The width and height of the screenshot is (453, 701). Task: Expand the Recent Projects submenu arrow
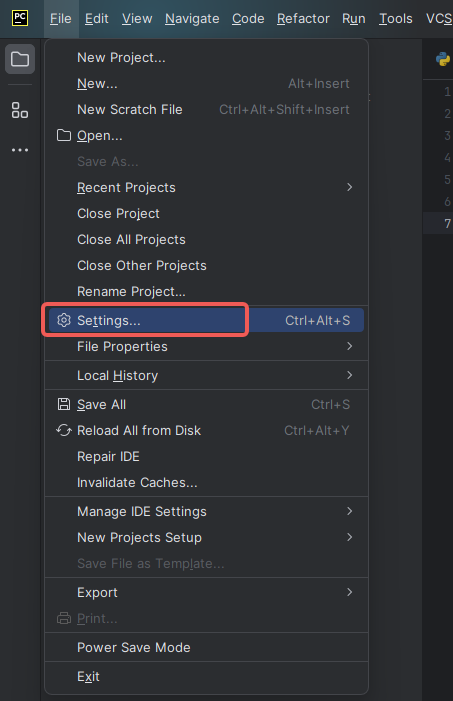coord(350,187)
